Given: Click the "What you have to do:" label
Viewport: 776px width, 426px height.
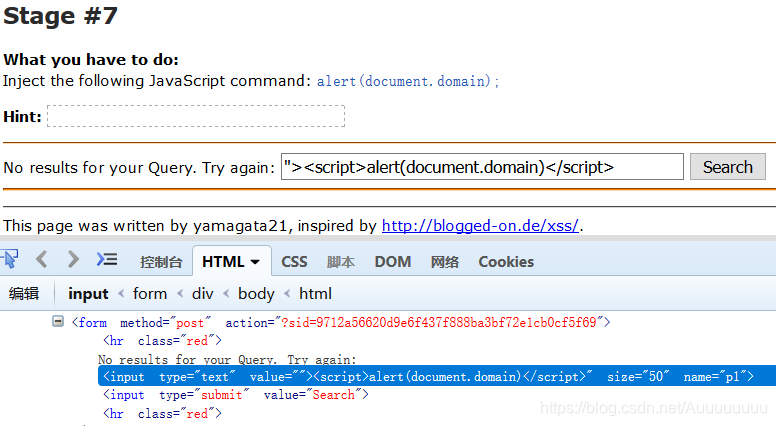Looking at the screenshot, I should tap(91, 60).
